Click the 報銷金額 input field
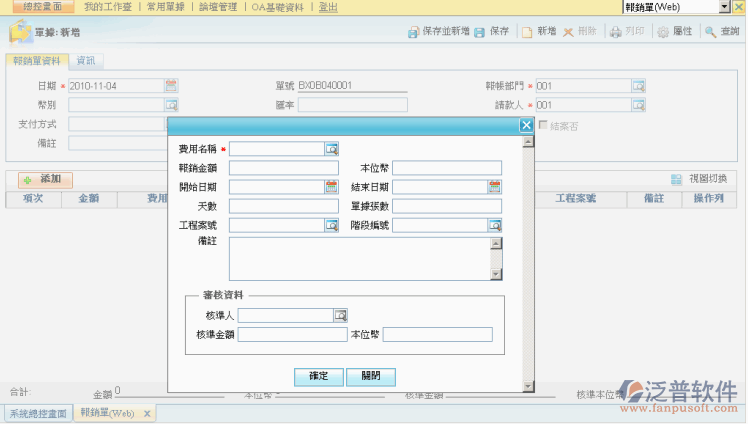Viewport: 748px width, 424px height. (x=284, y=168)
